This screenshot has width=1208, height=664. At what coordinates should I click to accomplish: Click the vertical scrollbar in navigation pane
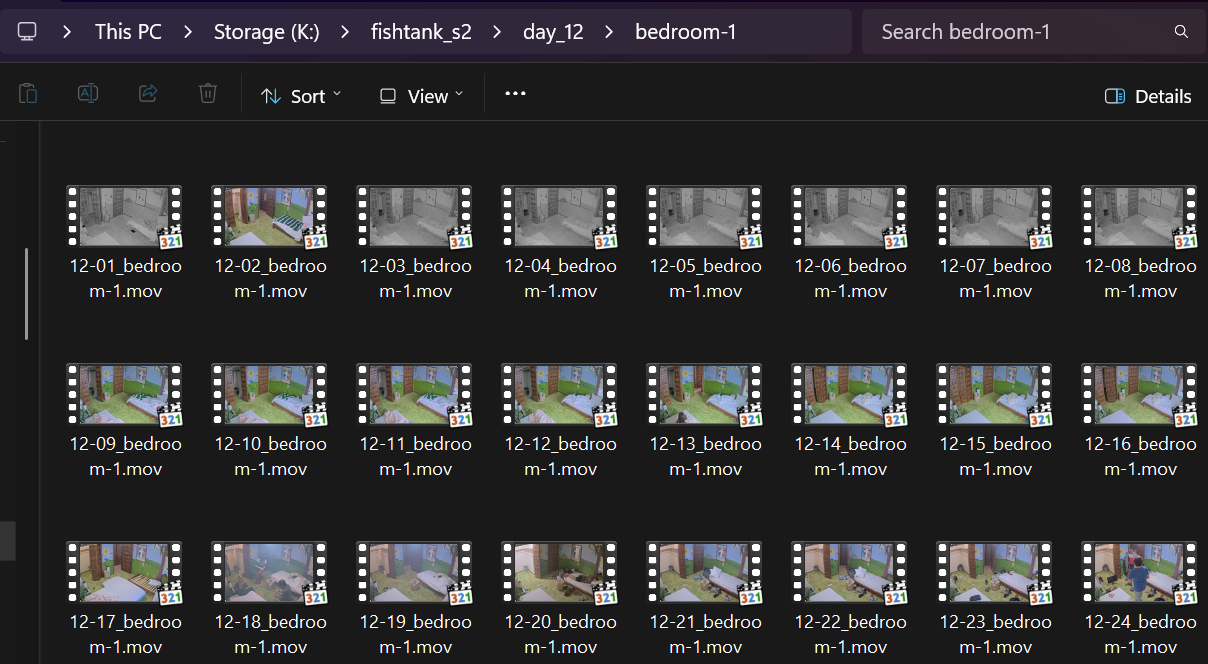[x=26, y=295]
